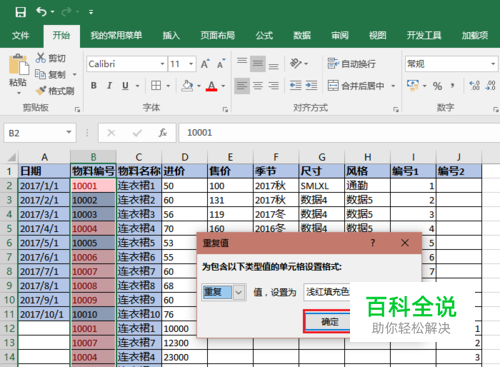Image resolution: width=500 pixels, height=367 pixels.
Task: Select column B header
Action: pyautogui.click(x=93, y=157)
